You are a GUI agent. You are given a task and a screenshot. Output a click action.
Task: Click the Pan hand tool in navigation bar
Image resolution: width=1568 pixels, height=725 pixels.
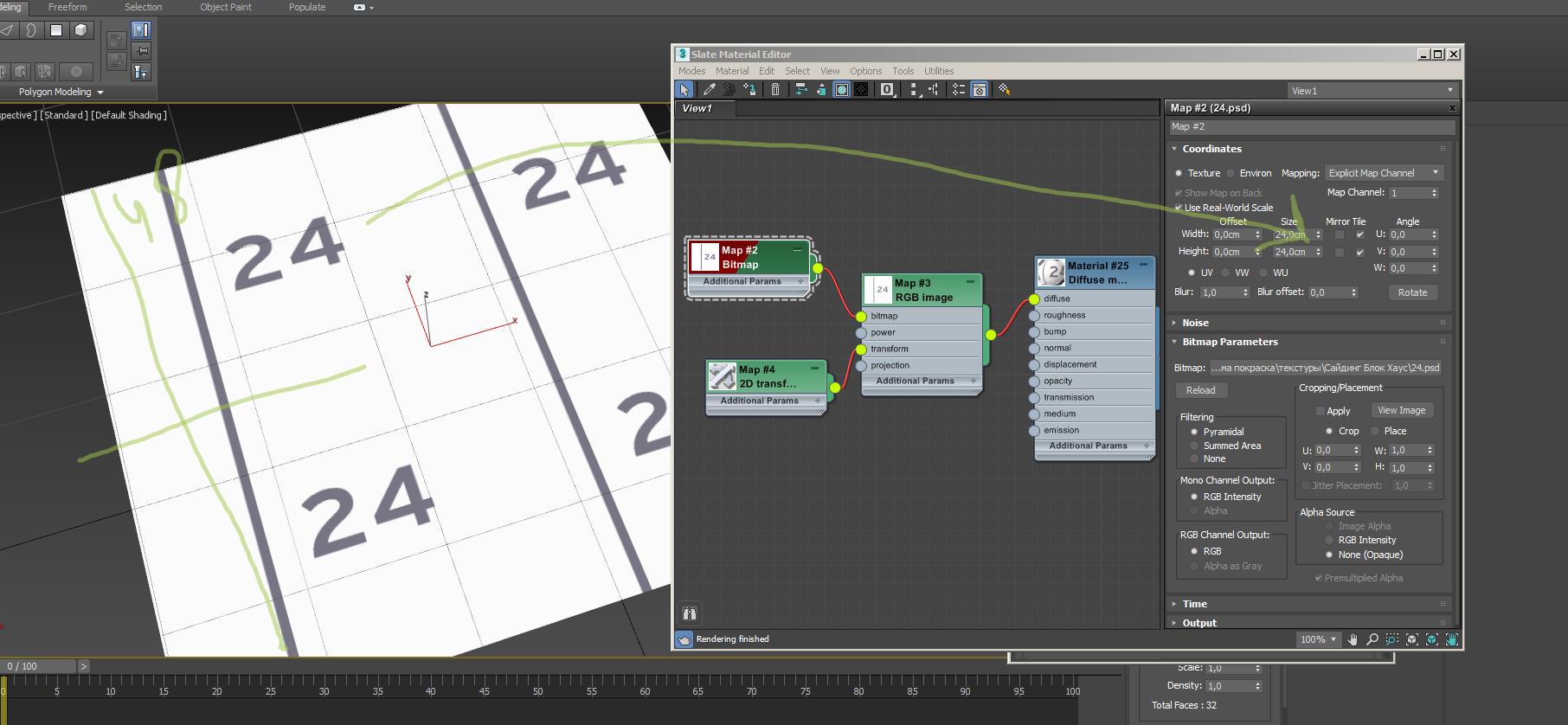pos(1353,639)
